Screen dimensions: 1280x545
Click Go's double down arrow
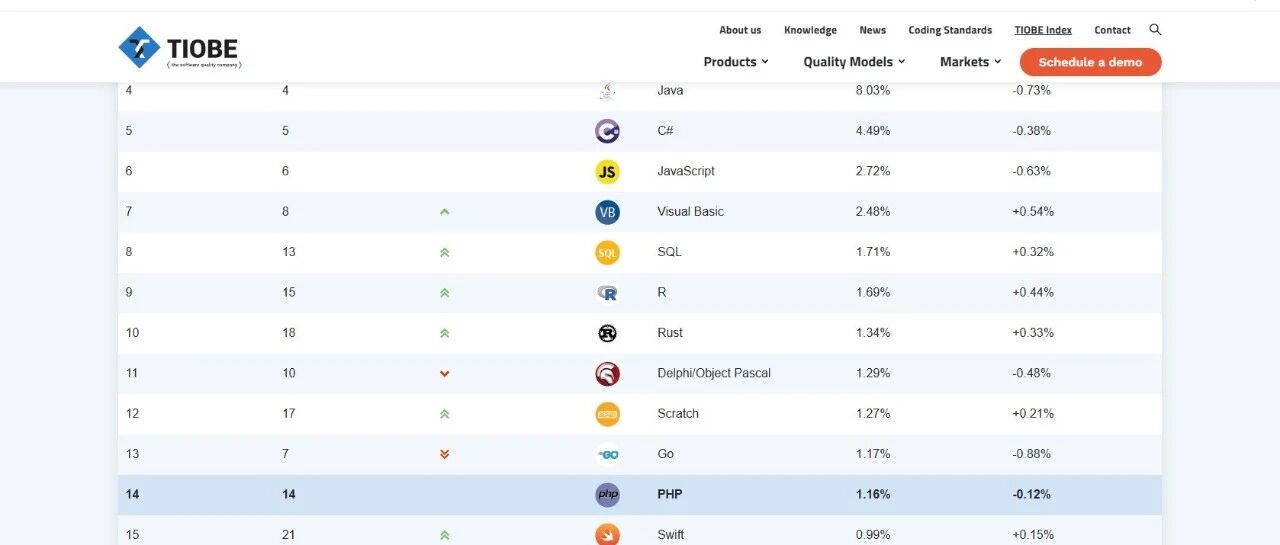point(444,454)
